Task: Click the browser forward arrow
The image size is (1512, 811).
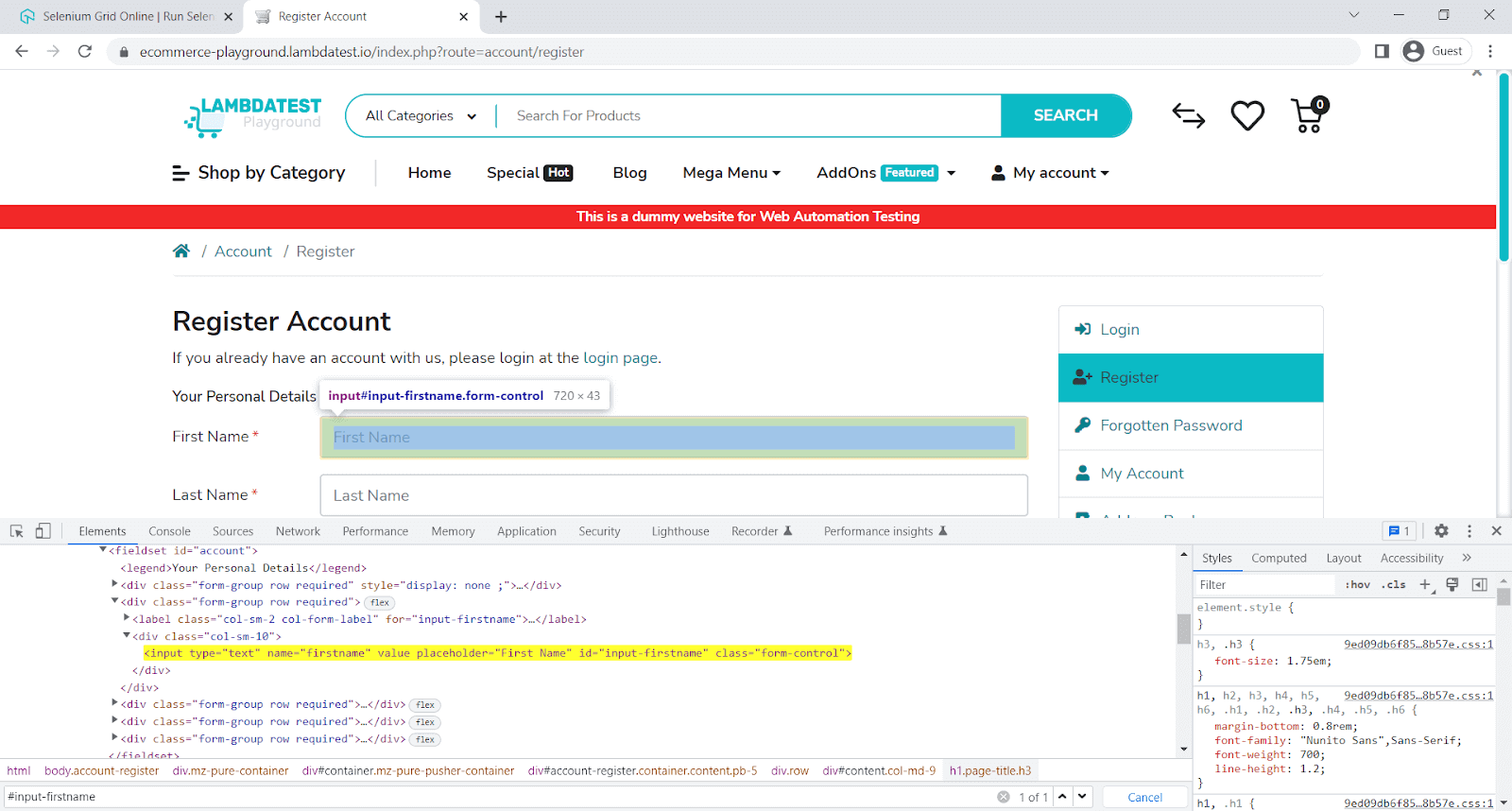Action: 53,51
